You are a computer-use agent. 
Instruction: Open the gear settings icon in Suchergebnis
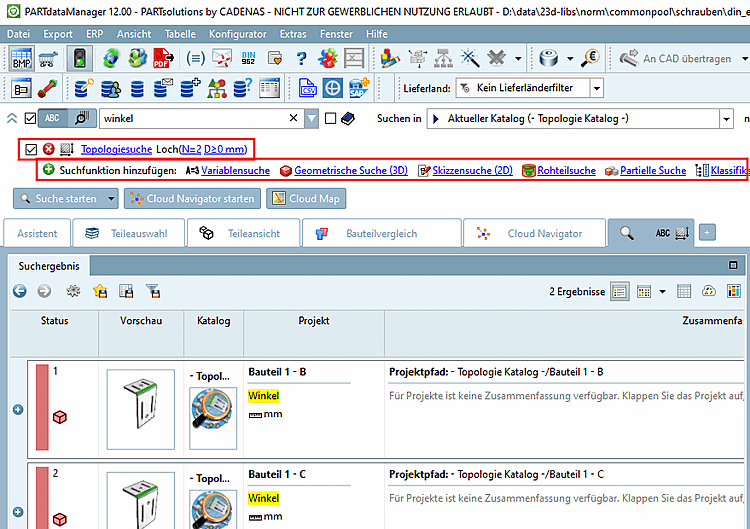pyautogui.click(x=73, y=291)
